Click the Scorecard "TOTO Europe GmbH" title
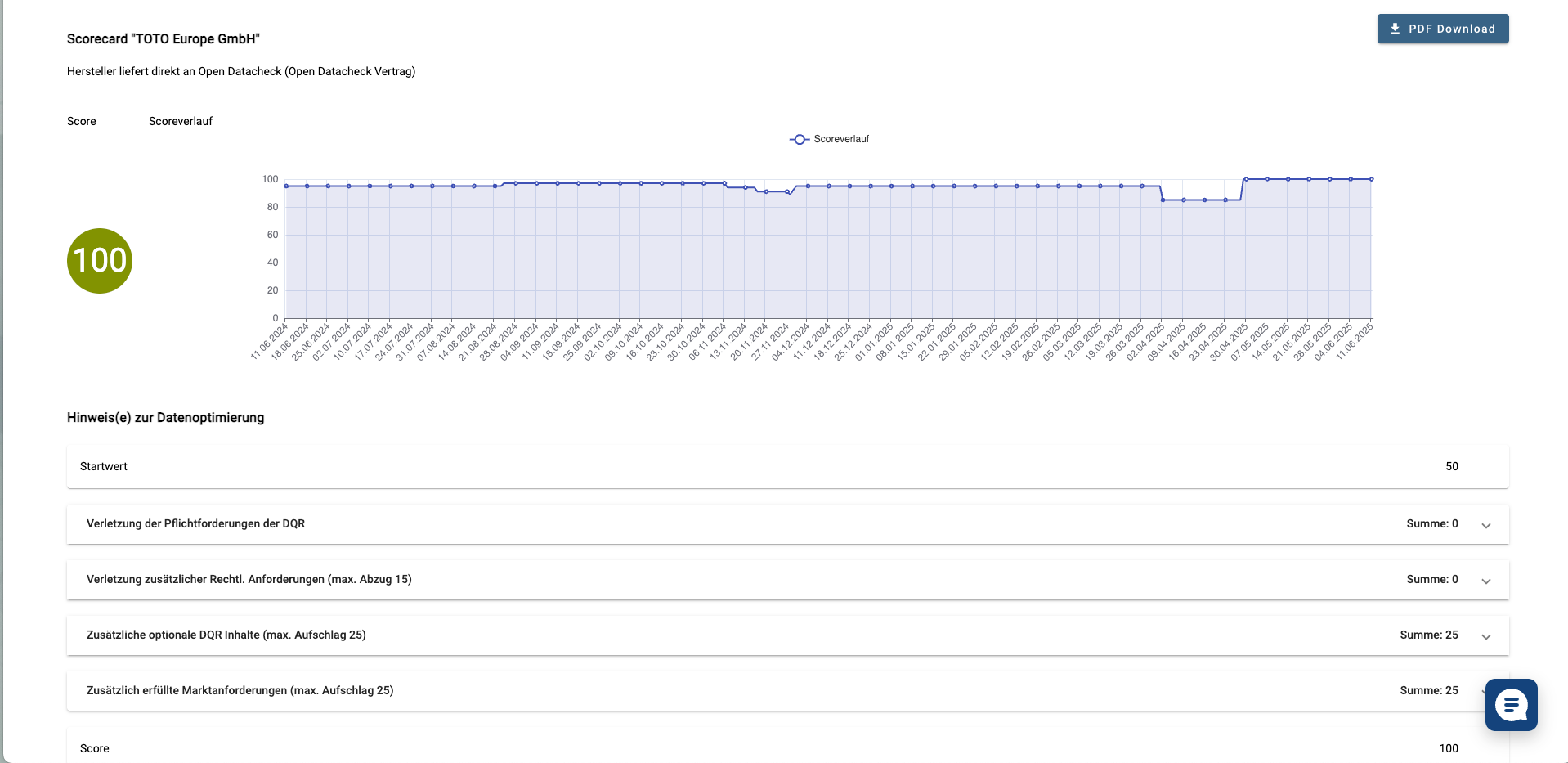This screenshot has height=763, width=1568. [164, 39]
